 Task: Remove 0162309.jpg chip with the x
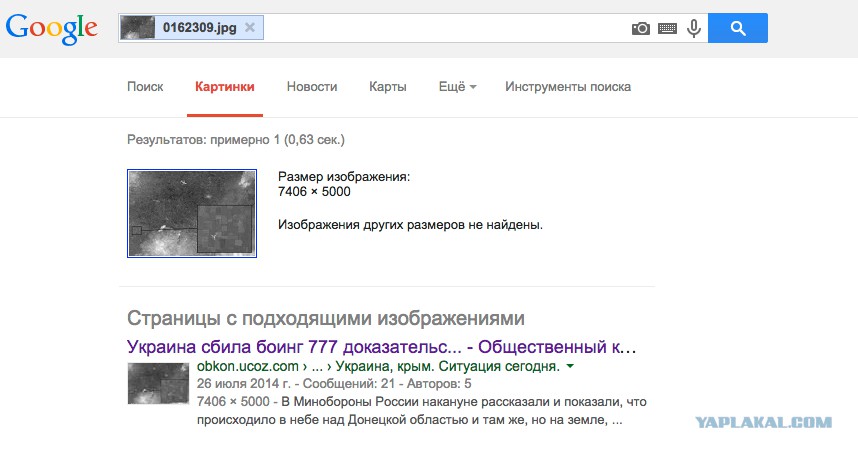point(250,27)
